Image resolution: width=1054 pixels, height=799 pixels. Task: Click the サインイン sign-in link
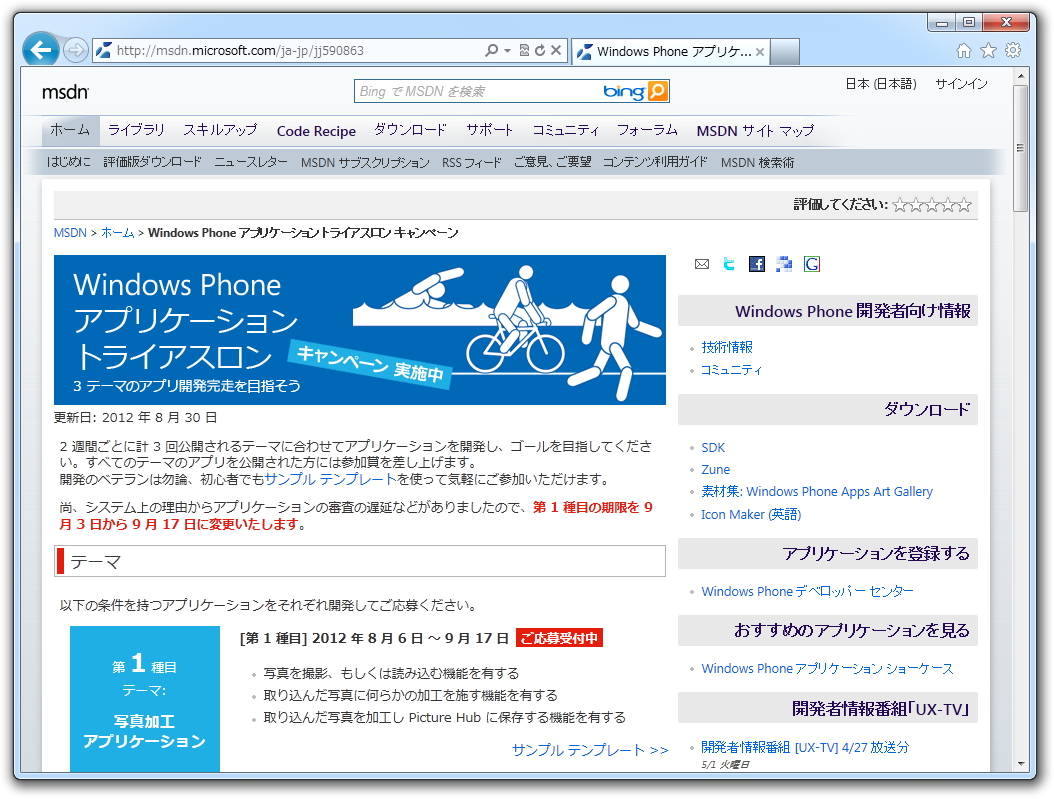(x=961, y=84)
